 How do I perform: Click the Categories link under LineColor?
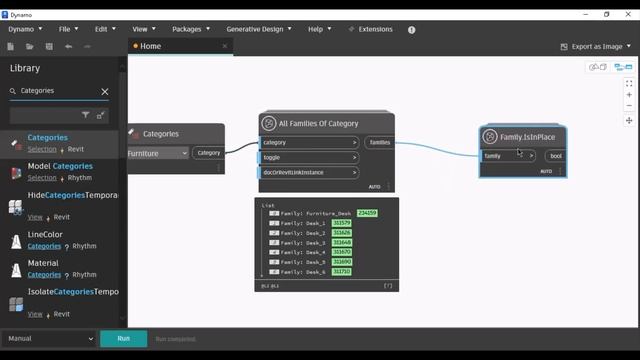[x=44, y=246]
